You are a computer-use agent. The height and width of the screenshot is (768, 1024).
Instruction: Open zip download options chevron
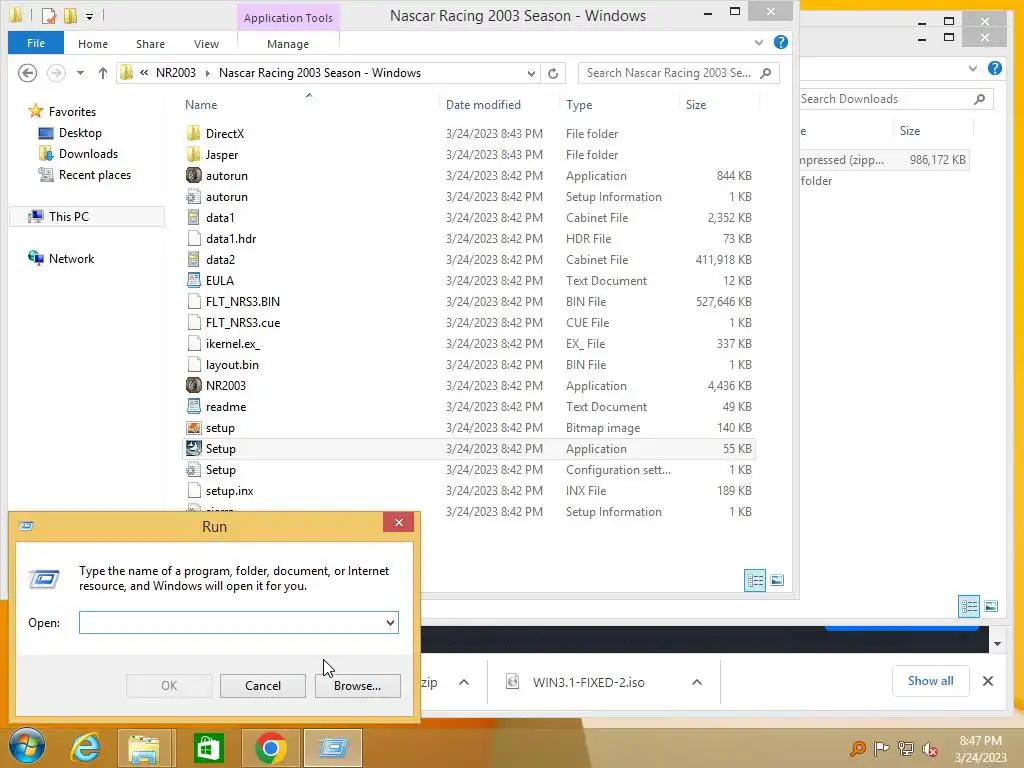coord(464,682)
